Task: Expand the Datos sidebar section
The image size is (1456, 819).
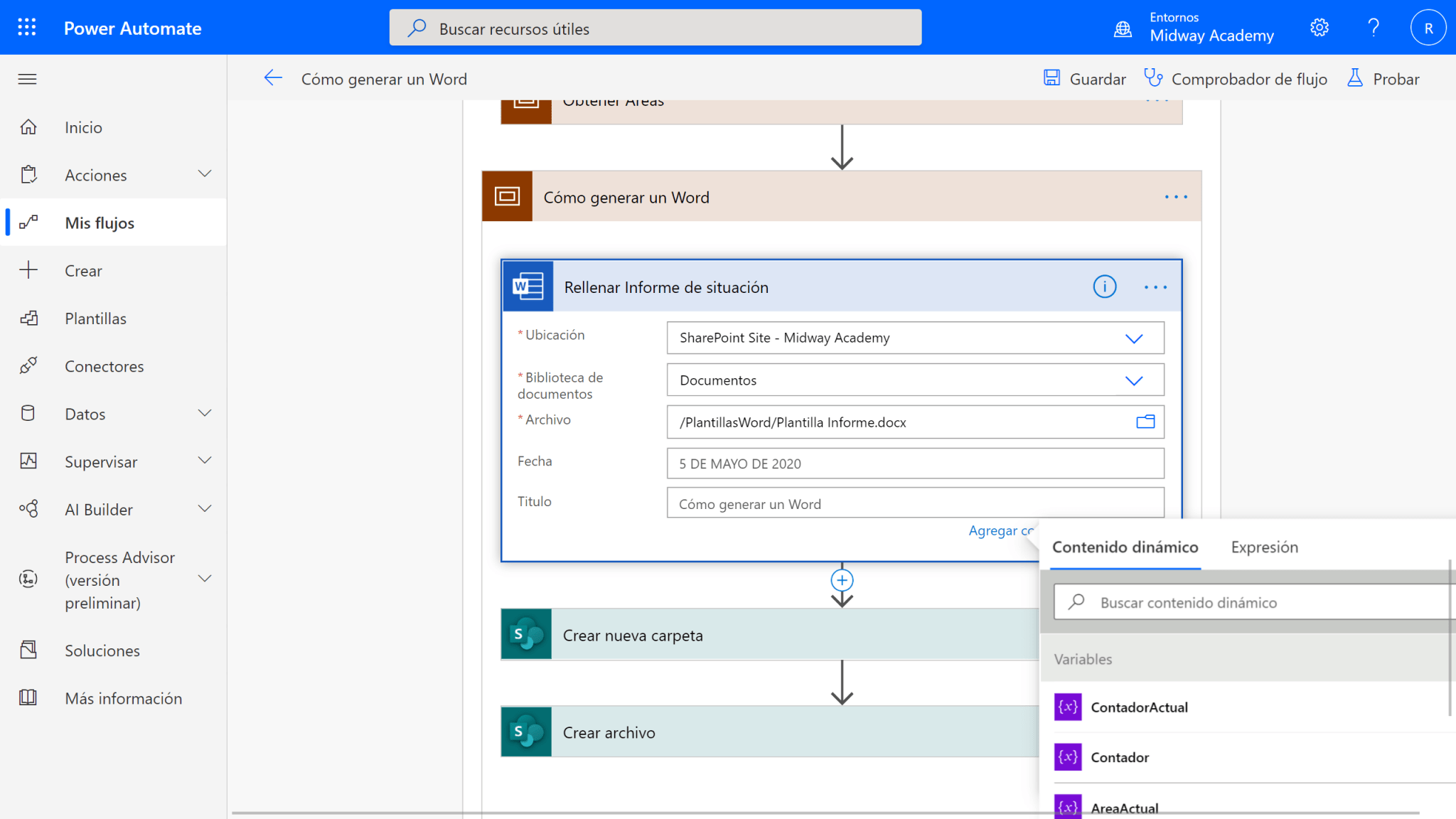Action: pyautogui.click(x=205, y=413)
